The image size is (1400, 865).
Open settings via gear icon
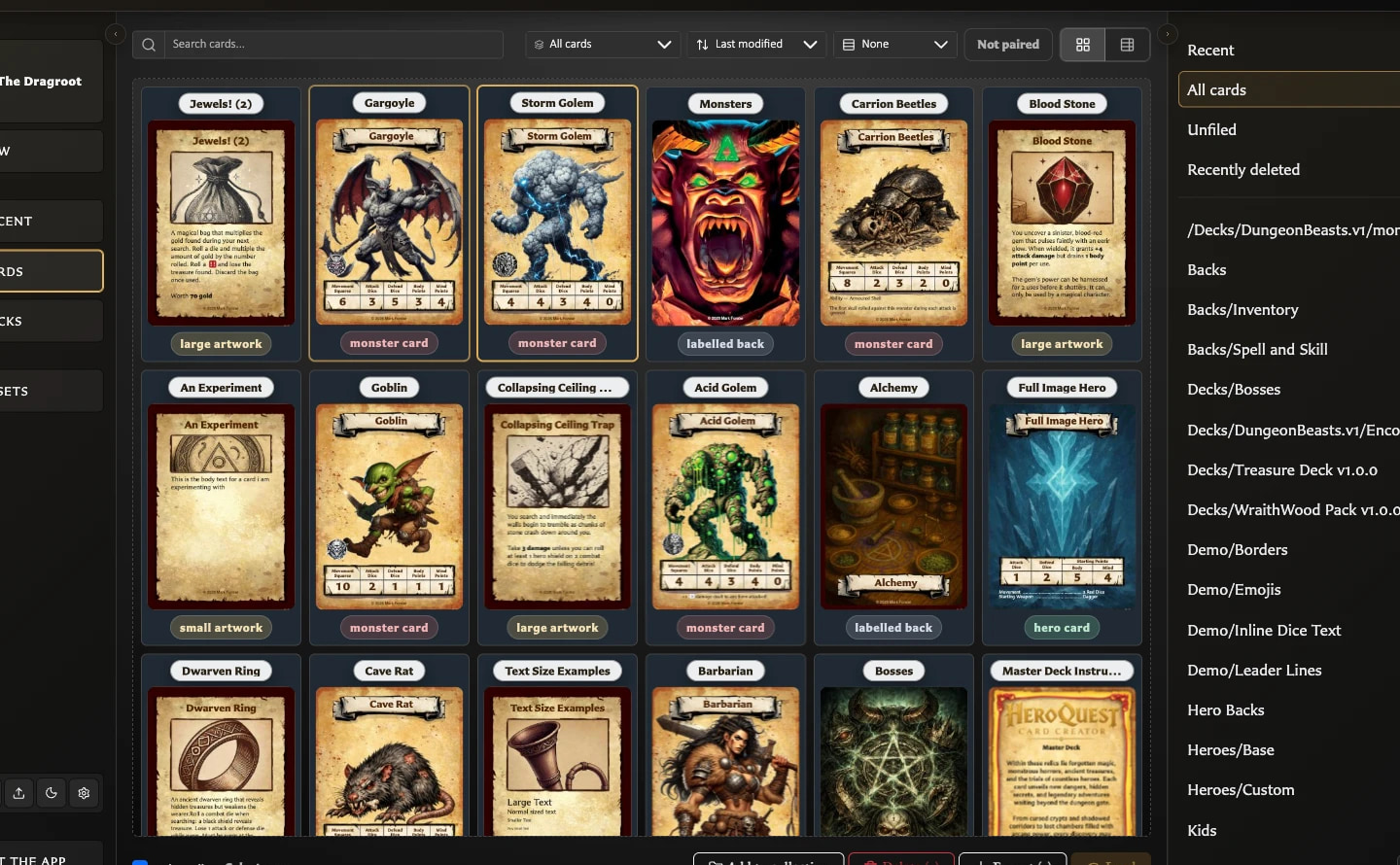pyautogui.click(x=84, y=793)
